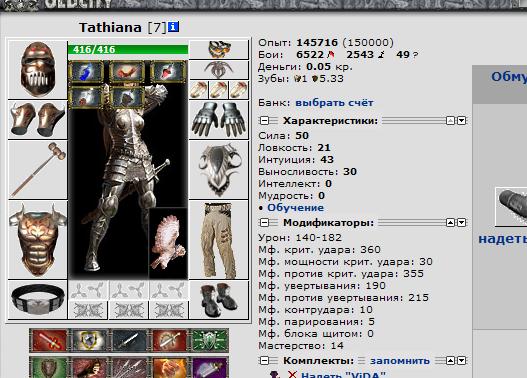Click the battle wins icon beside 6522

pyautogui.click(x=331, y=54)
